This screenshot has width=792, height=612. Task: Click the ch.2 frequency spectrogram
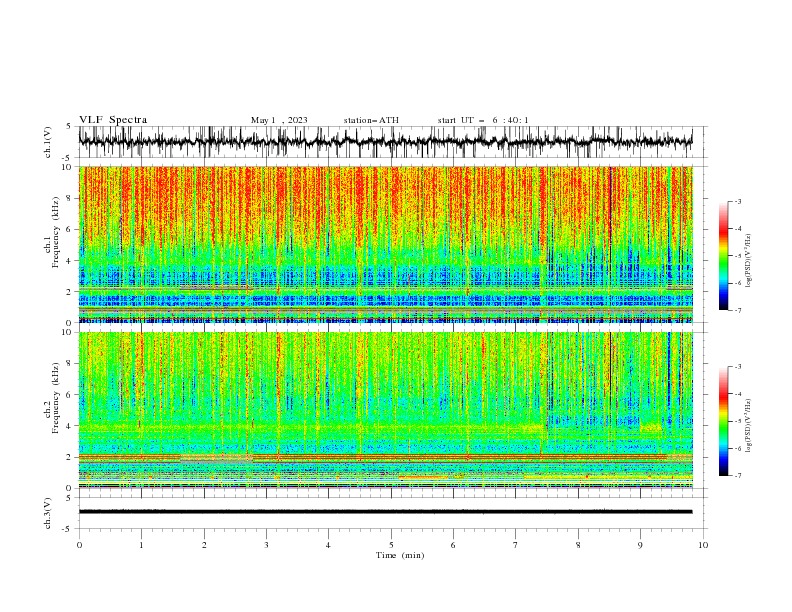click(x=386, y=410)
